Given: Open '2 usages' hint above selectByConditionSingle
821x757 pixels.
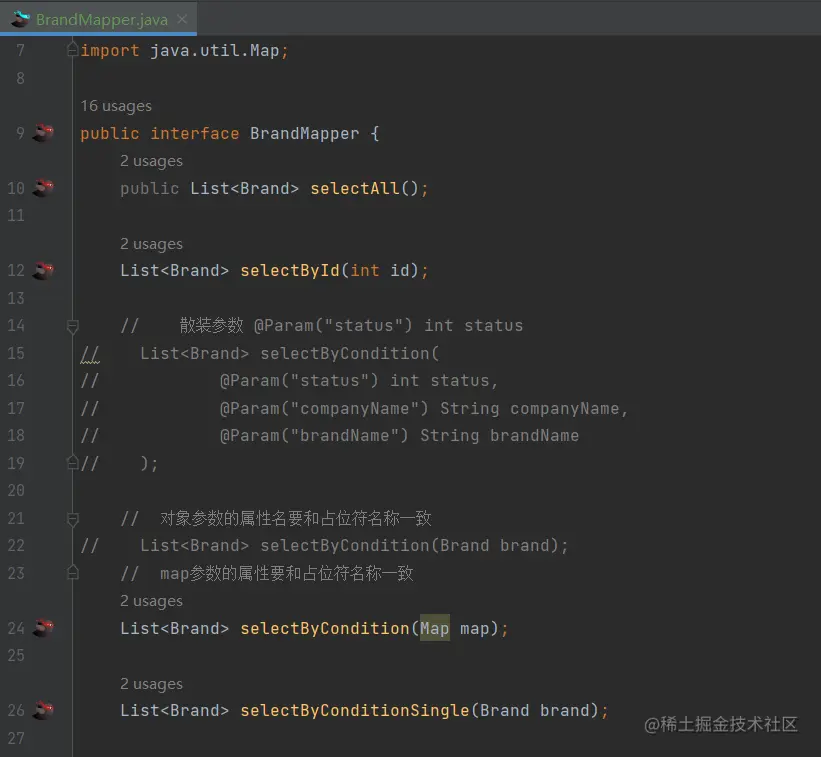Looking at the screenshot, I should (x=151, y=684).
